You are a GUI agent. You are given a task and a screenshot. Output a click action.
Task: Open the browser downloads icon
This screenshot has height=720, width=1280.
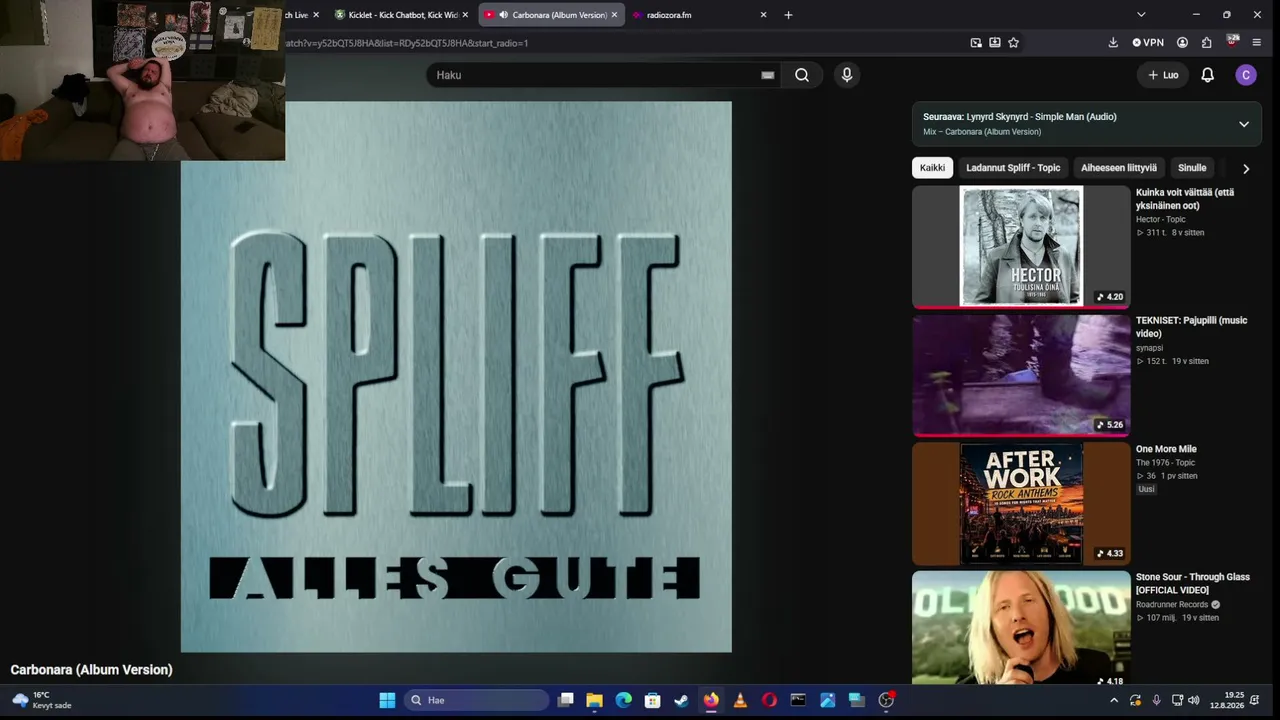point(1113,43)
